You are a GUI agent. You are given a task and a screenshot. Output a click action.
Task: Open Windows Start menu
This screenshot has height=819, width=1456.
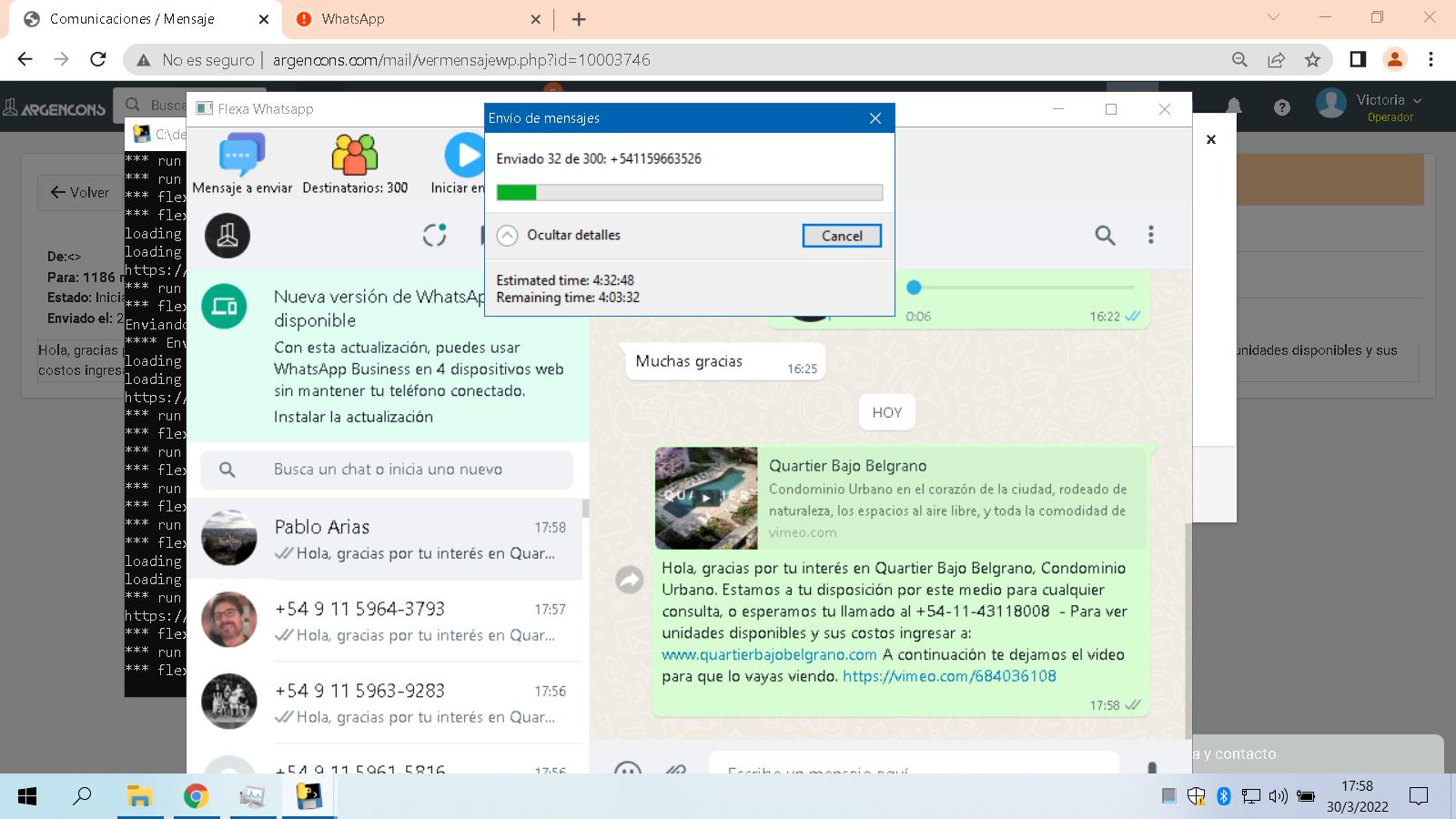(x=27, y=796)
